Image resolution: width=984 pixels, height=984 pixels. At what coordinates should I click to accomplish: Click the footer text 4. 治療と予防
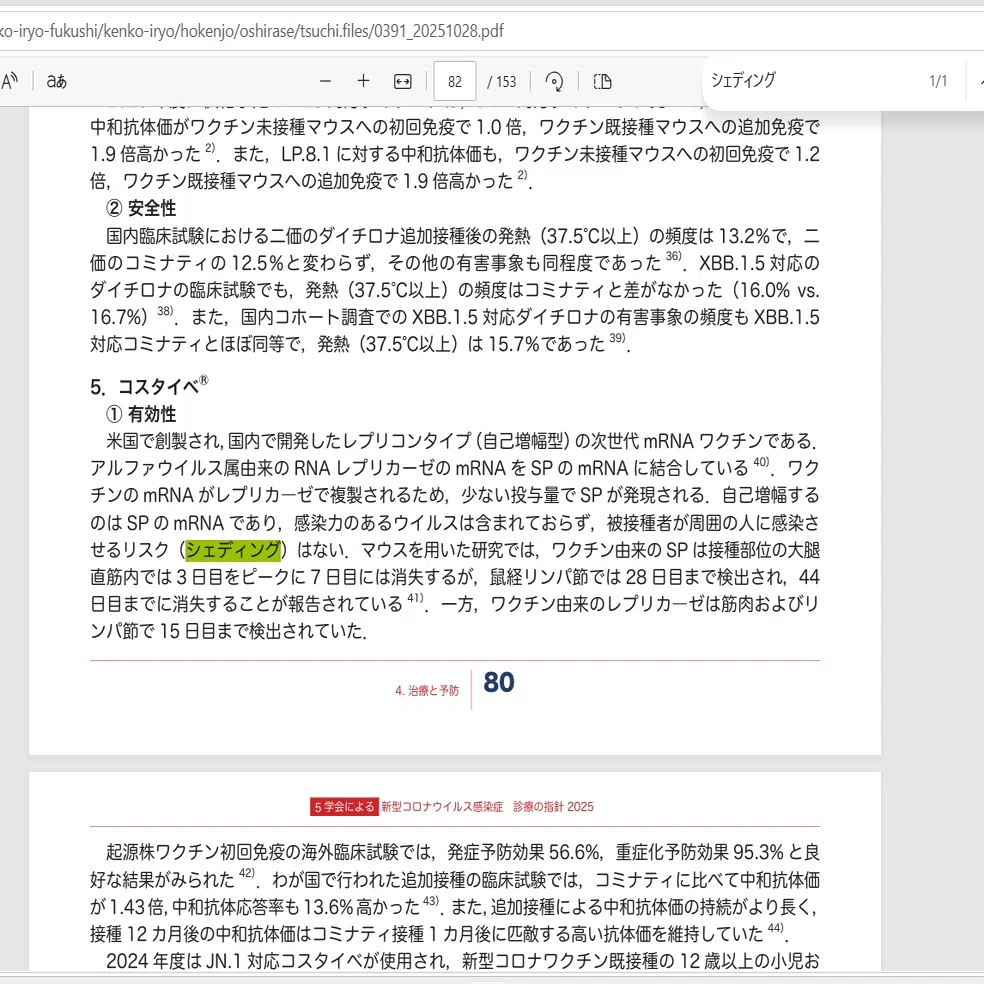[427, 690]
